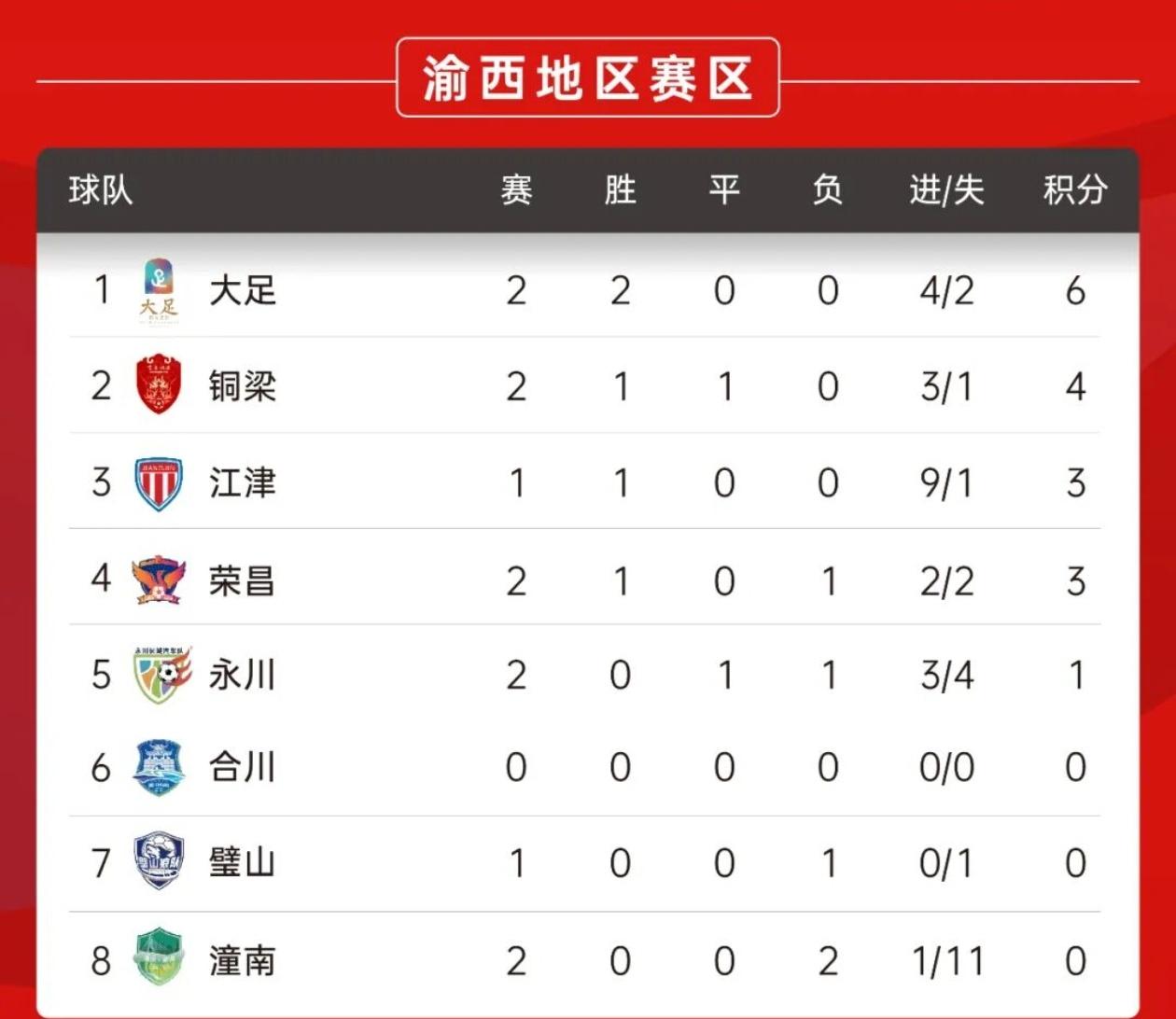This screenshot has height=1019, width=1176.
Task: Click the 胜 column header
Action: (621, 190)
